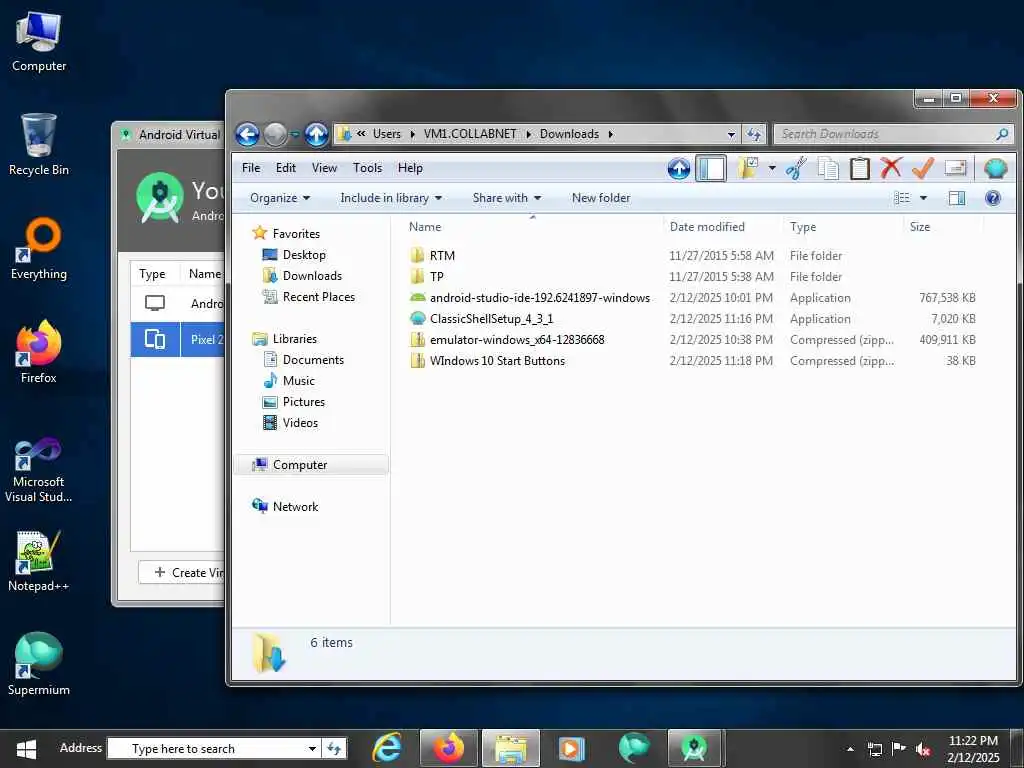
Task: Select Desktop in Favorites
Action: tap(304, 255)
